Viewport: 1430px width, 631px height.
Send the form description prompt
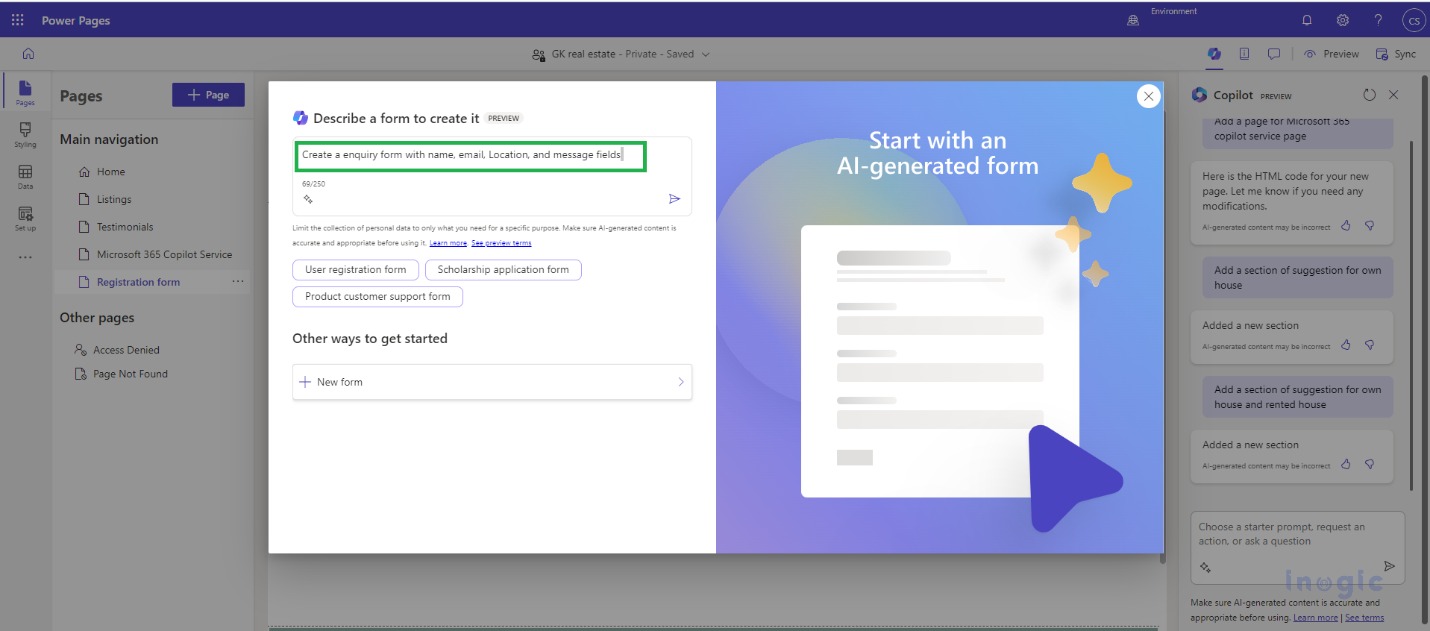674,199
